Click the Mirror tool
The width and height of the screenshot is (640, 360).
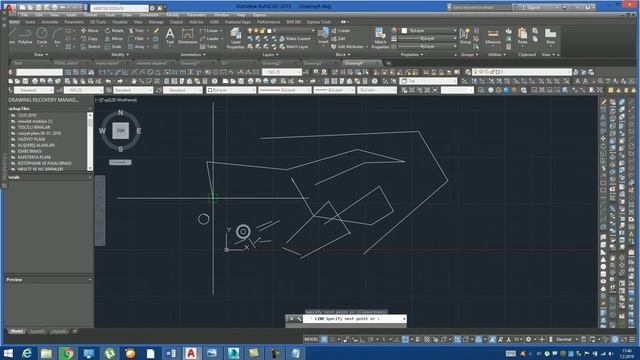114,39
